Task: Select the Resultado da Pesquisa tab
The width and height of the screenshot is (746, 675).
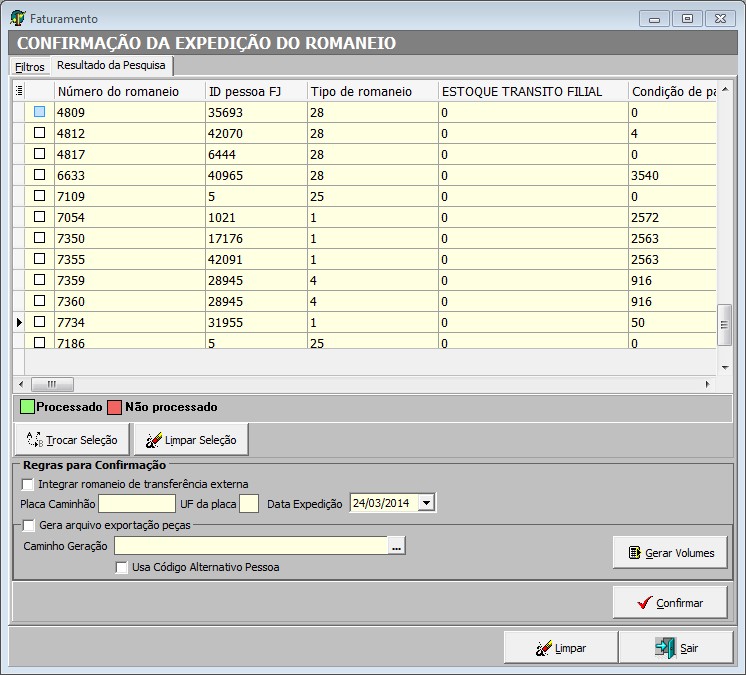Action: [x=112, y=66]
